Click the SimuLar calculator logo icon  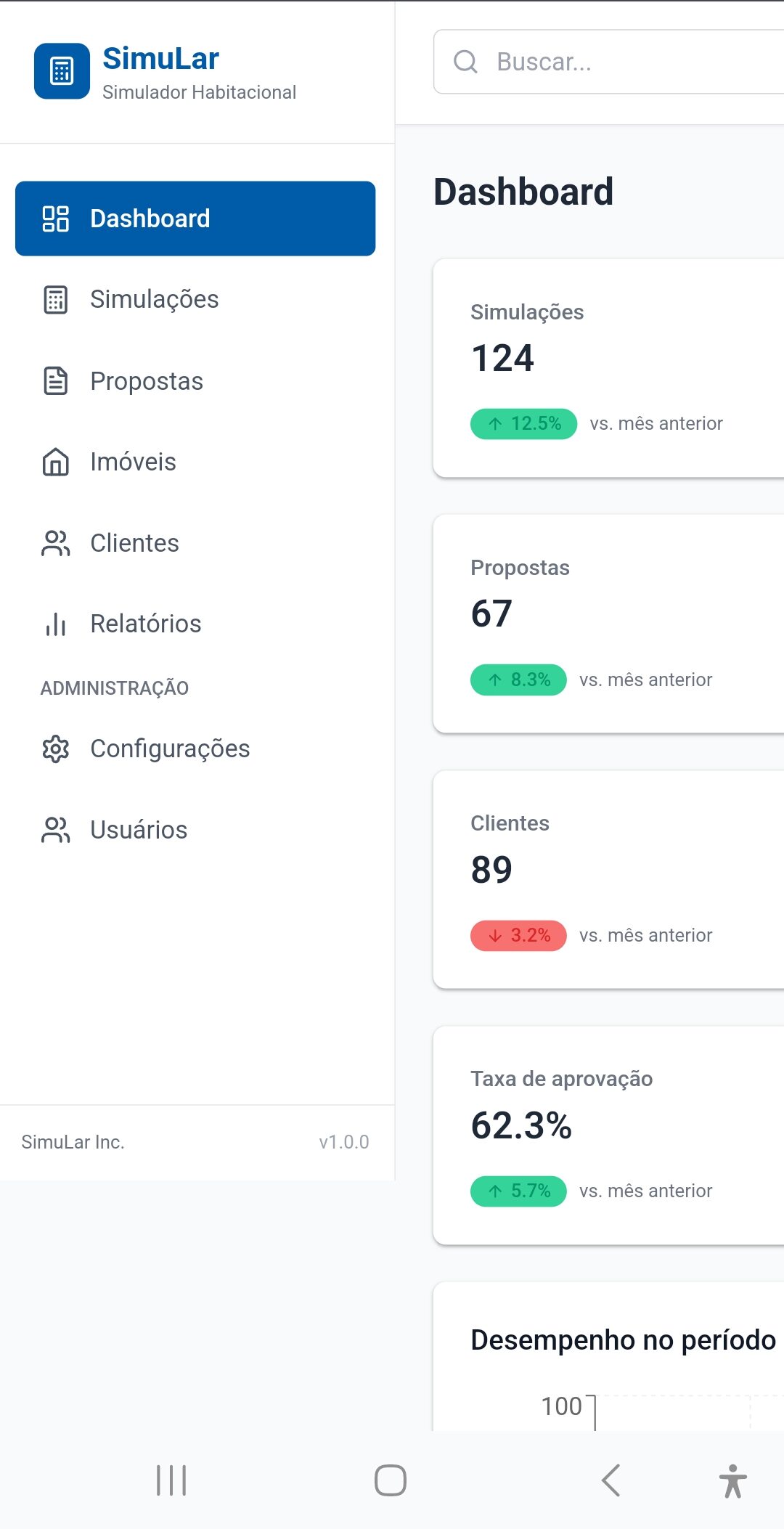coord(62,71)
